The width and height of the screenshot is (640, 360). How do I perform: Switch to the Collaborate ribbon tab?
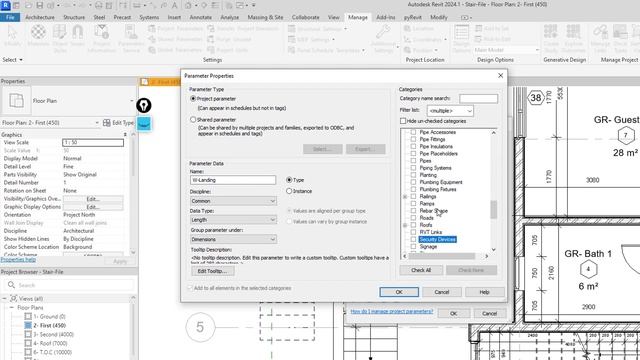coord(305,17)
